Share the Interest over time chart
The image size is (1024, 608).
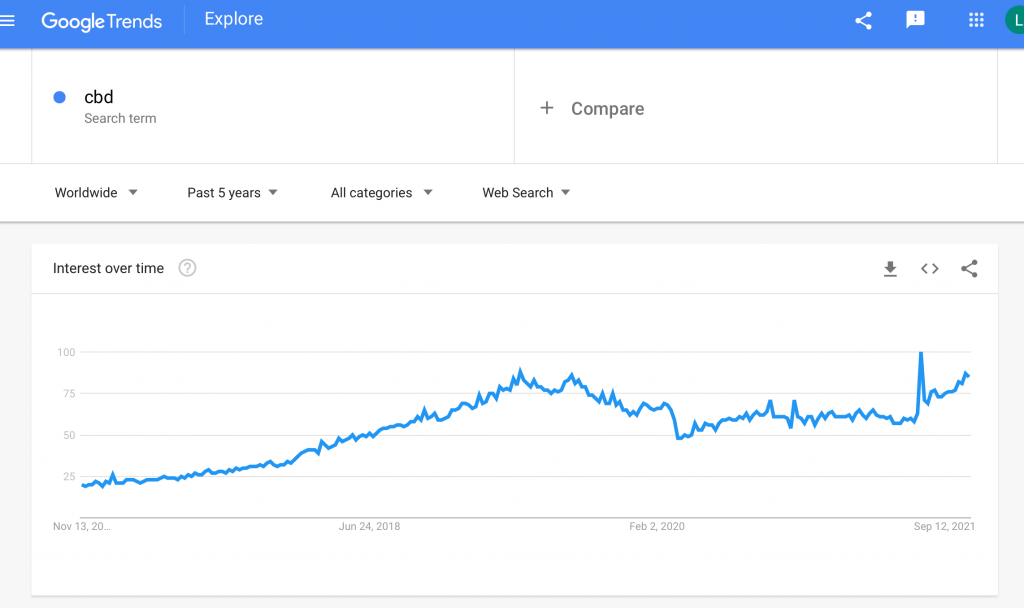[969, 268]
